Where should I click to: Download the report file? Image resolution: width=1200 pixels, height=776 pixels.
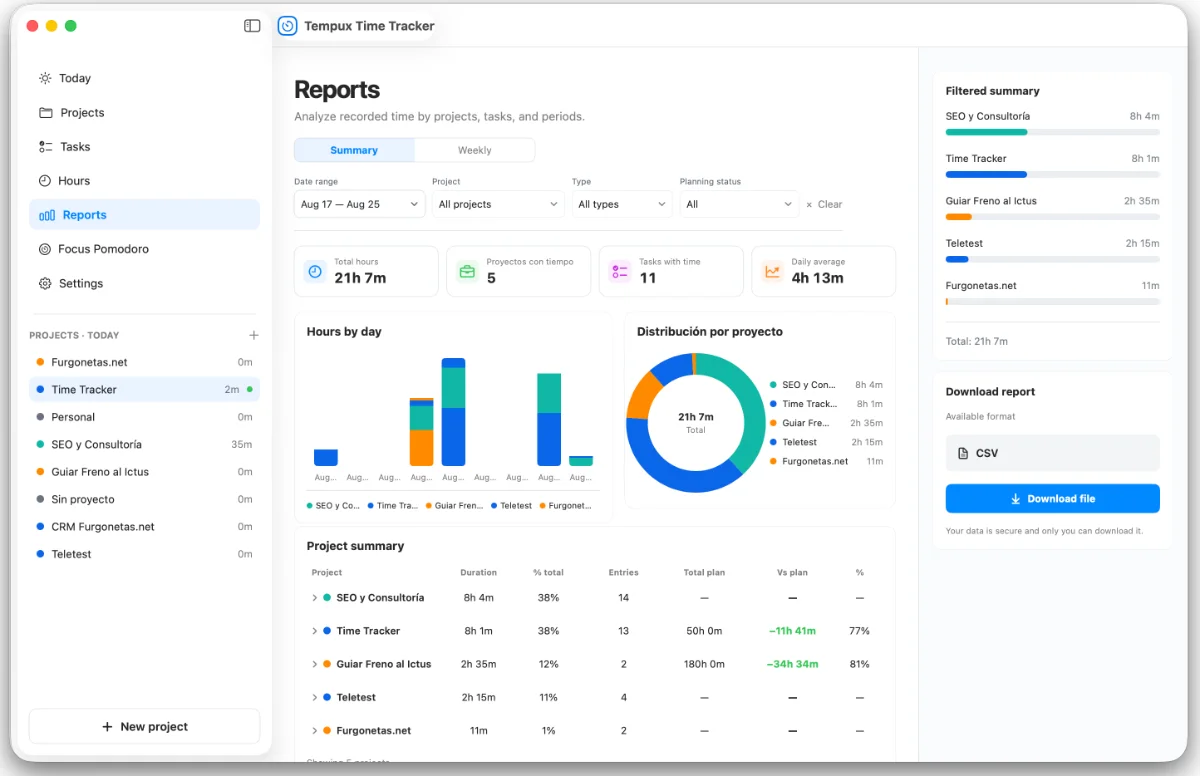(x=1053, y=498)
